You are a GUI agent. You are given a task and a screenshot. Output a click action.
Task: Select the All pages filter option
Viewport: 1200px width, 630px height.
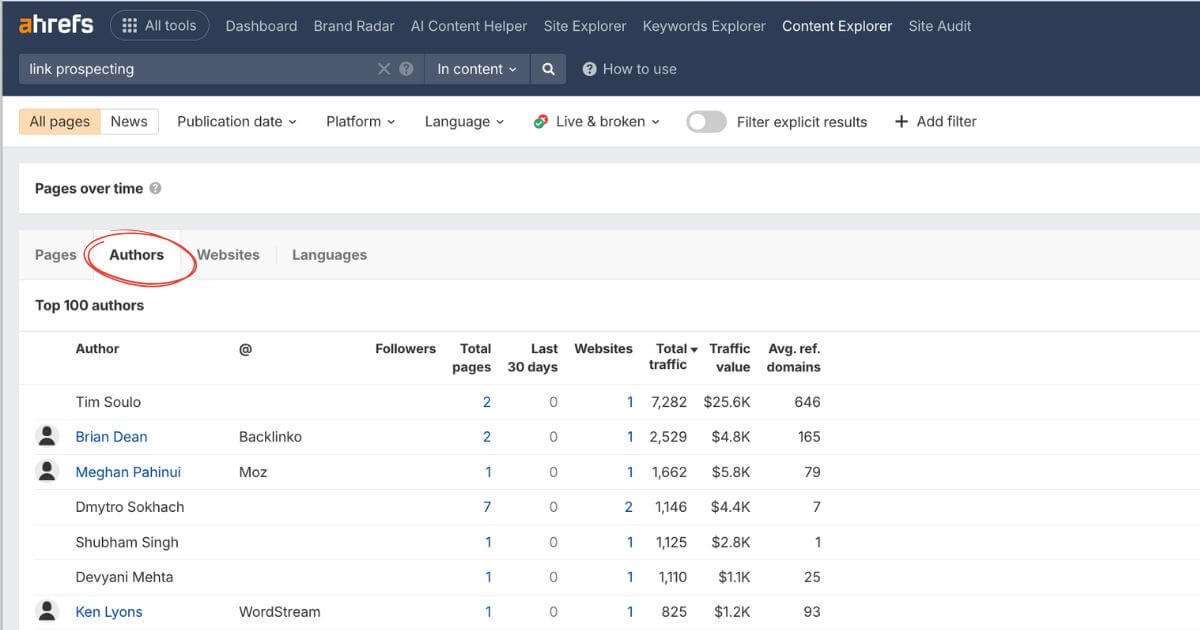[58, 120]
